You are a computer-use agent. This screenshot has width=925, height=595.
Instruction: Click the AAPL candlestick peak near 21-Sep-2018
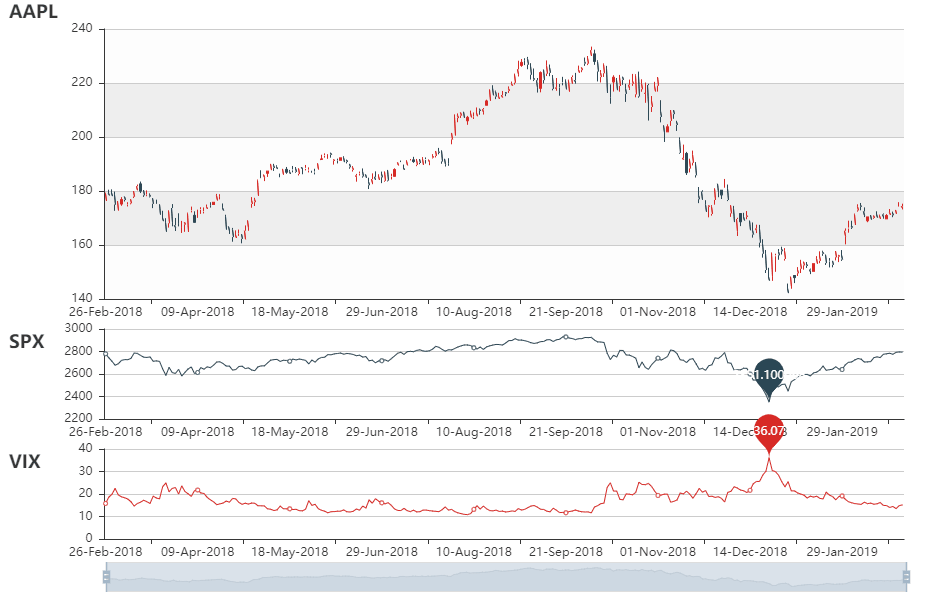tap(592, 52)
